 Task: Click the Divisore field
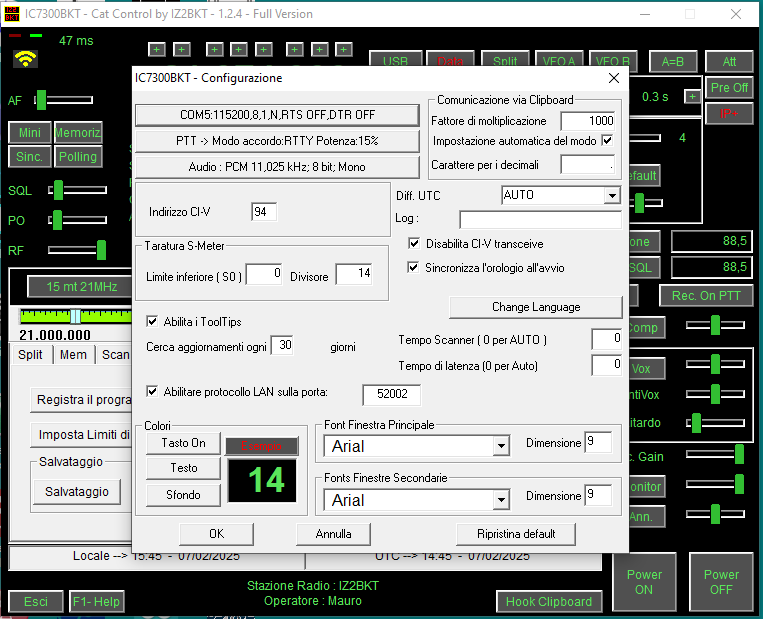coord(354,274)
